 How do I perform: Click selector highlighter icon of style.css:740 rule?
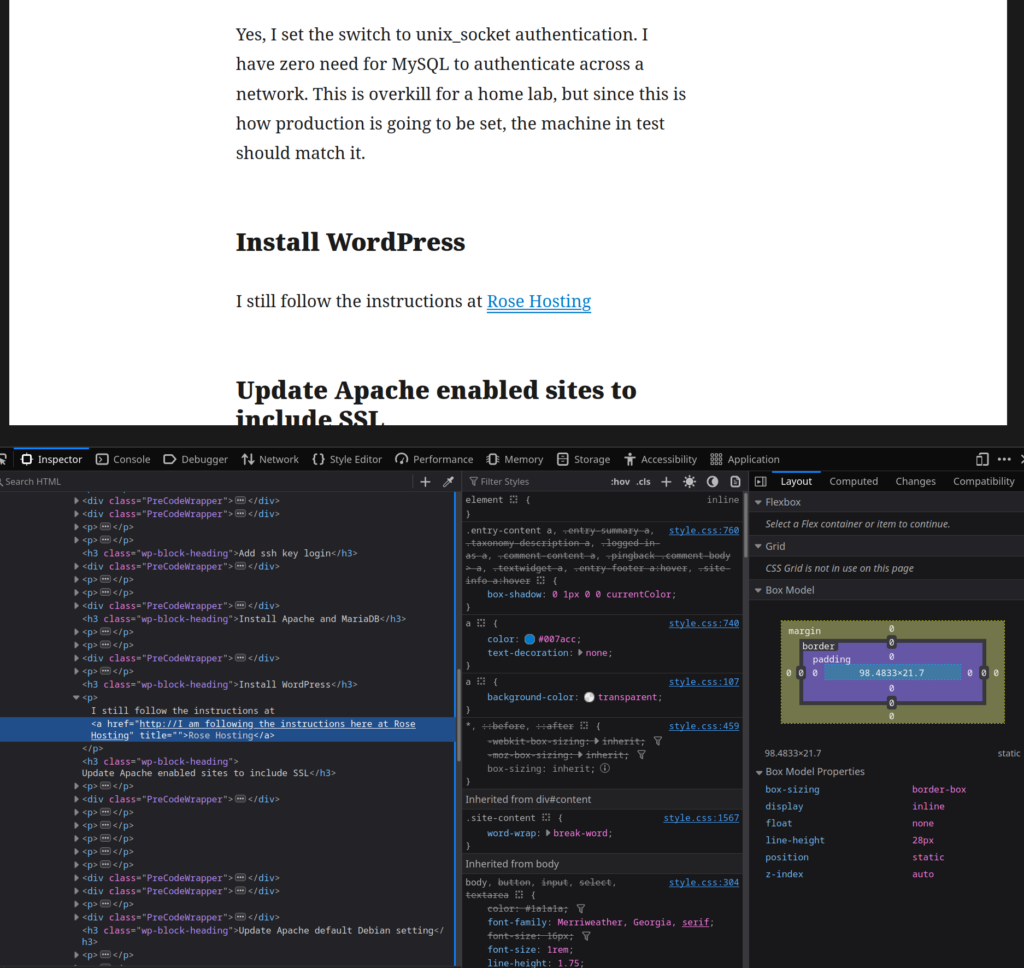coord(481,623)
